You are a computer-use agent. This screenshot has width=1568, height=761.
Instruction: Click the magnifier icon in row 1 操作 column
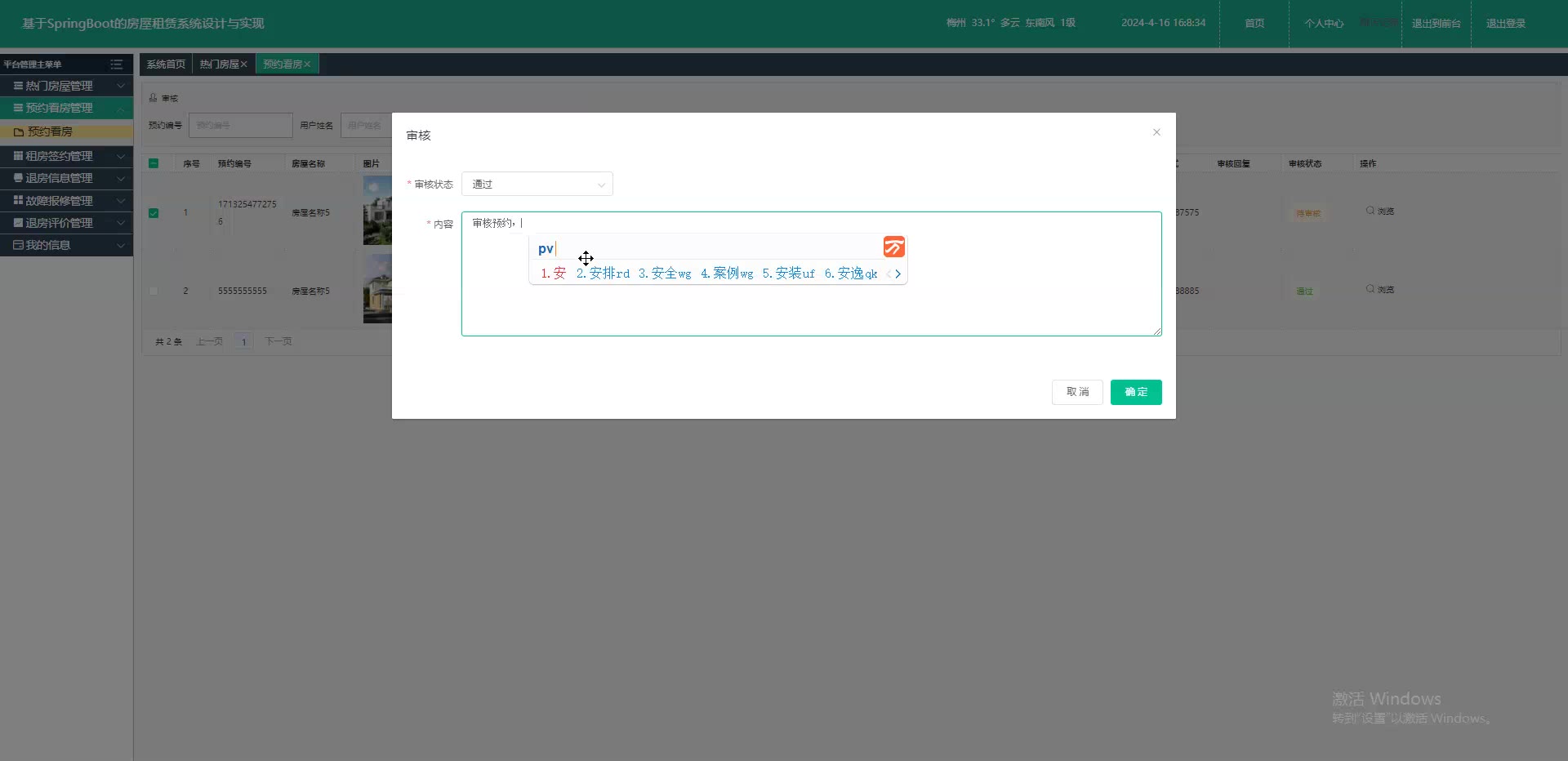(1370, 211)
